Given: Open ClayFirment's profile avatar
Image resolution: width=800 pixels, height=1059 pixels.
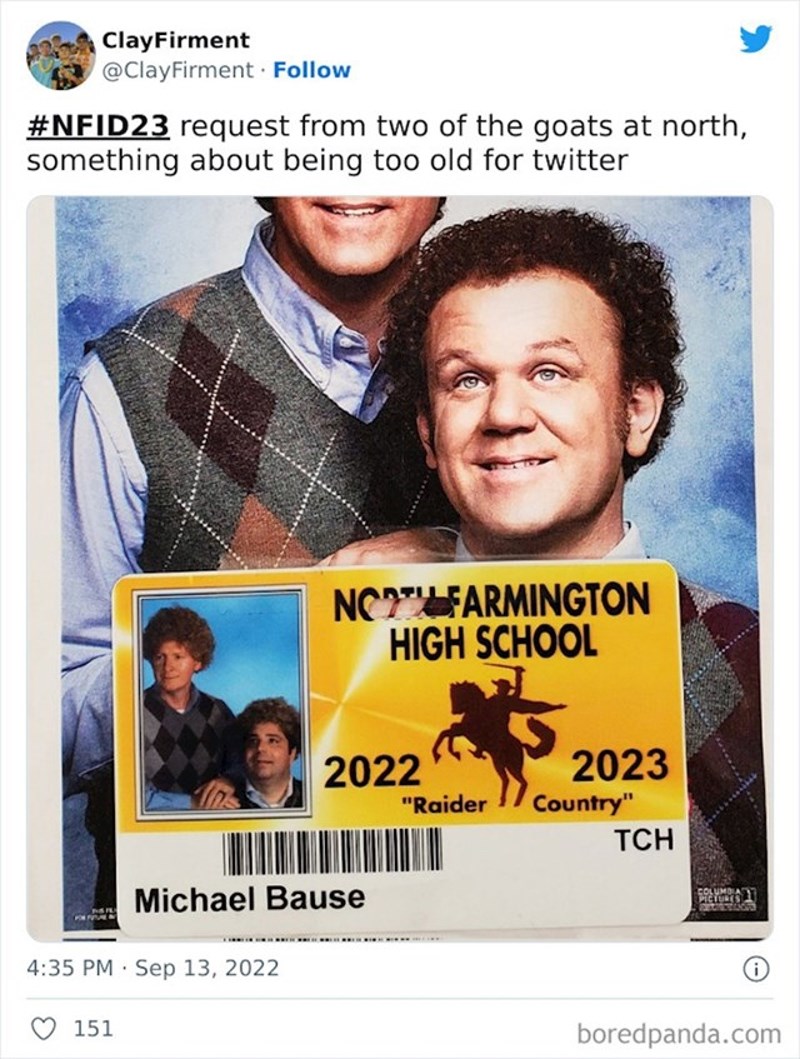Looking at the screenshot, I should [59, 55].
